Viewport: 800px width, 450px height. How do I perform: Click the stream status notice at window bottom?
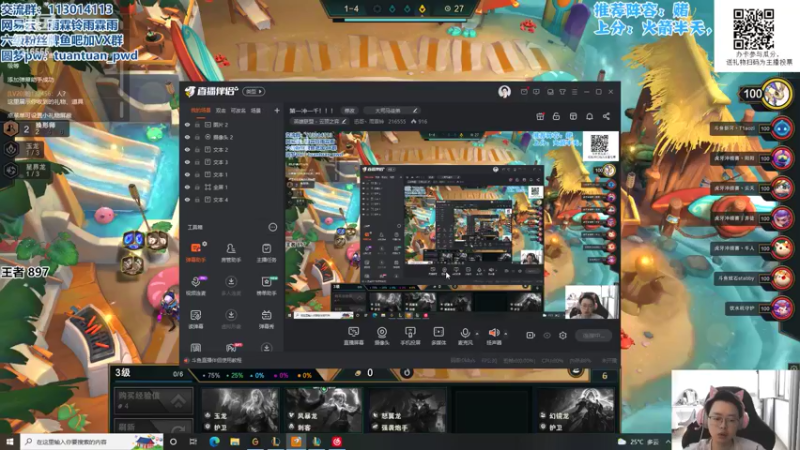click(x=213, y=360)
